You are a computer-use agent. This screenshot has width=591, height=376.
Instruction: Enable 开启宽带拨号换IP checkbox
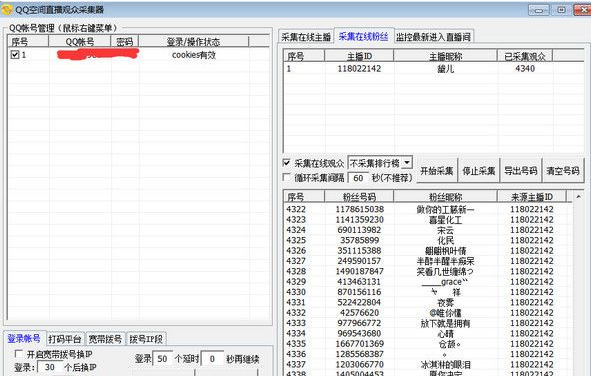[18, 353]
